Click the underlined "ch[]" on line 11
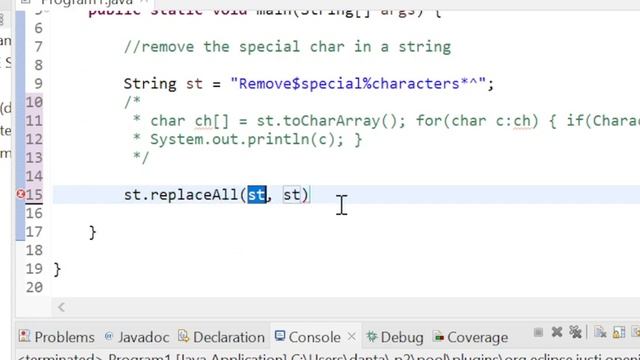Screen dimensions: 640x360 click(x=211, y=121)
